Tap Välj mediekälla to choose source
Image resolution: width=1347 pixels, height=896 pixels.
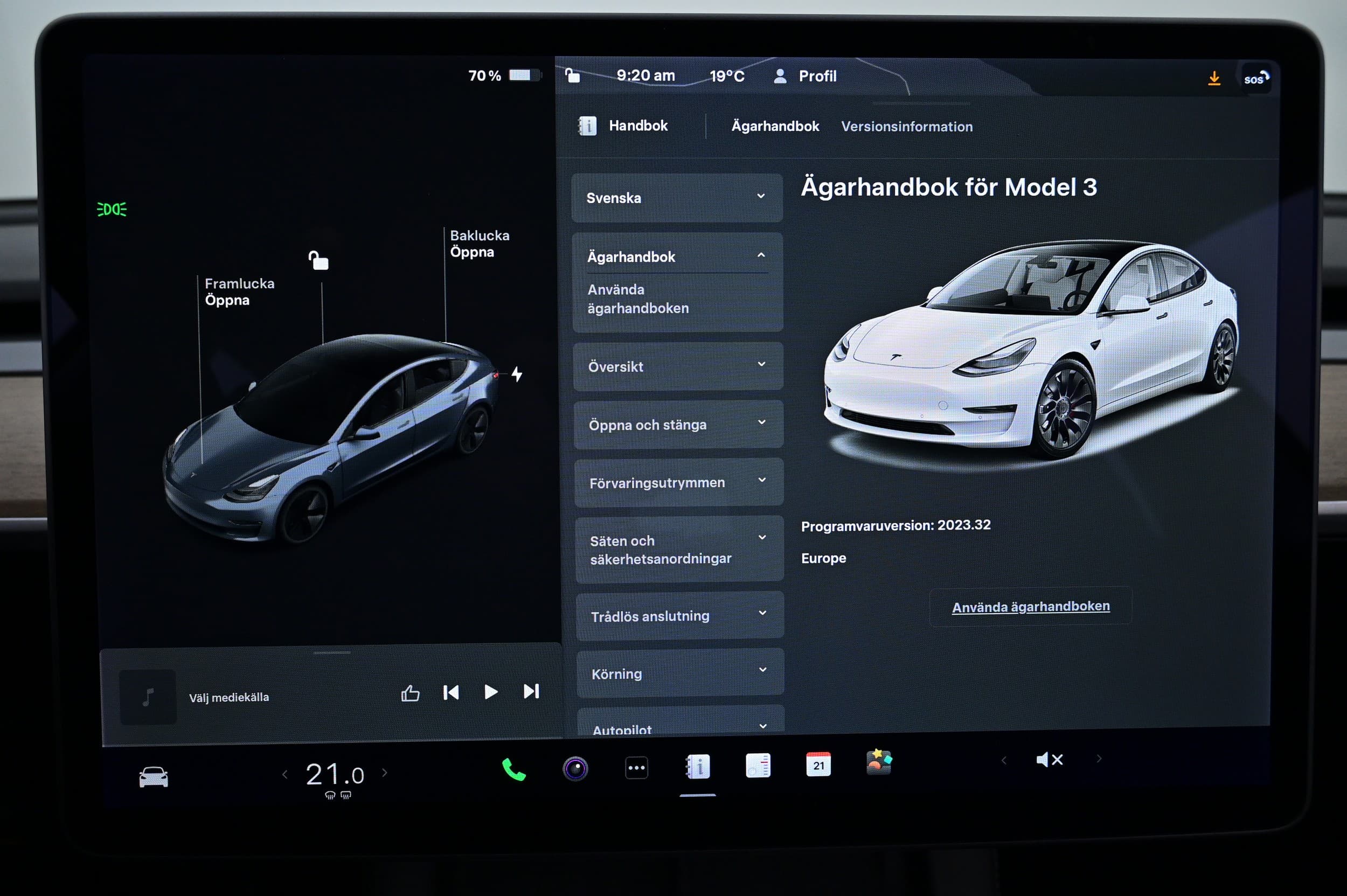(228, 697)
